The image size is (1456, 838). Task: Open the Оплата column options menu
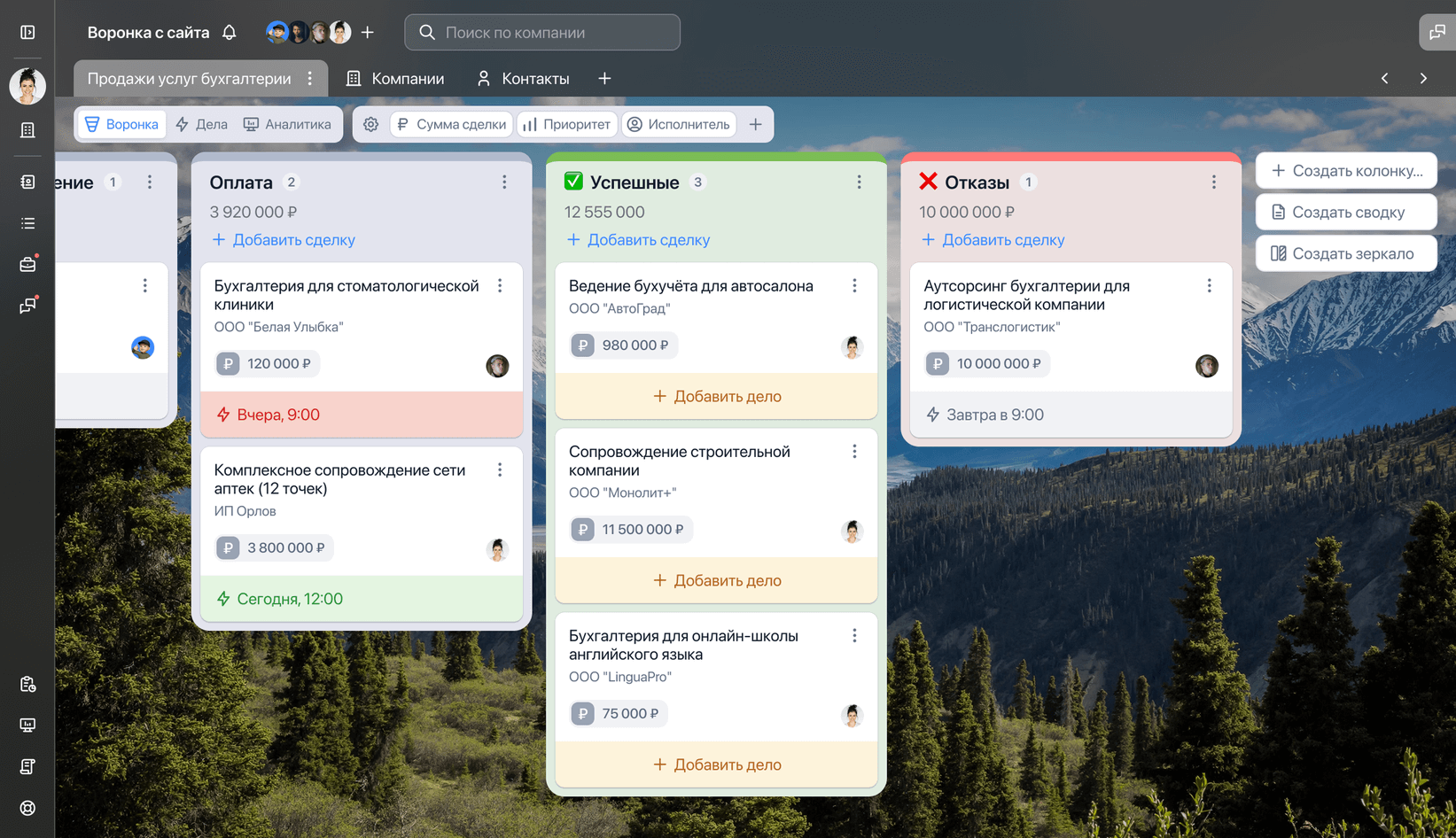pos(504,182)
